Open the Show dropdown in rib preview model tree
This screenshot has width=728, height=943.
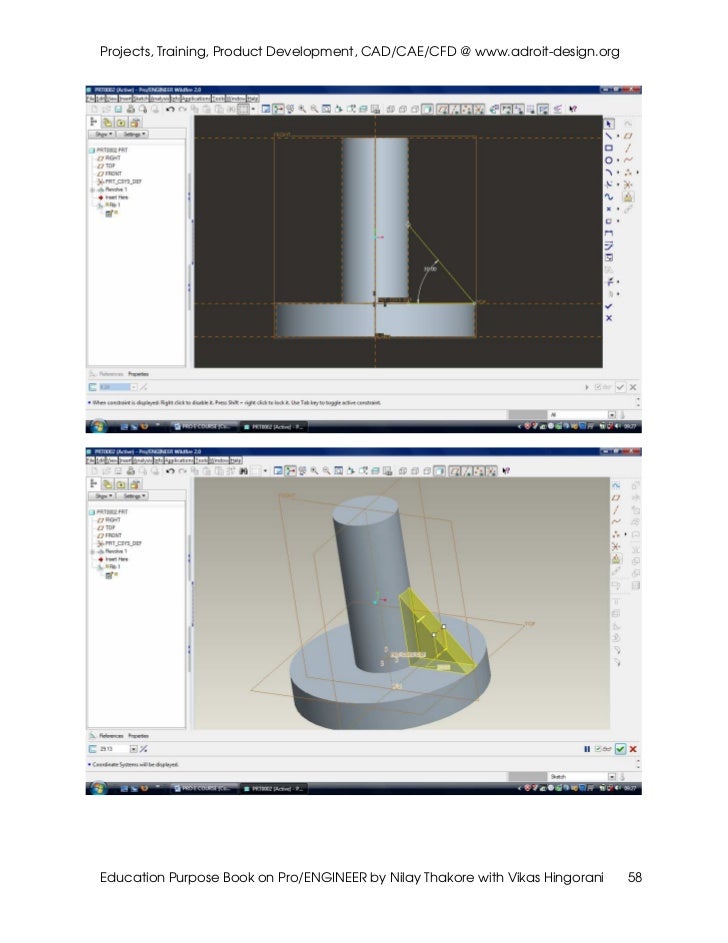(x=102, y=496)
